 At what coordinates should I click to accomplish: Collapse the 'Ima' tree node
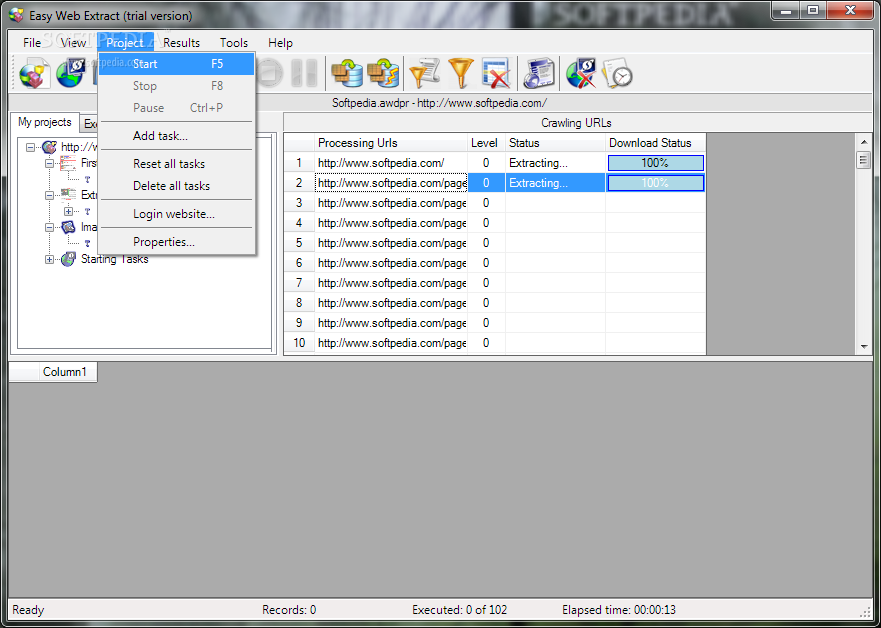49,227
